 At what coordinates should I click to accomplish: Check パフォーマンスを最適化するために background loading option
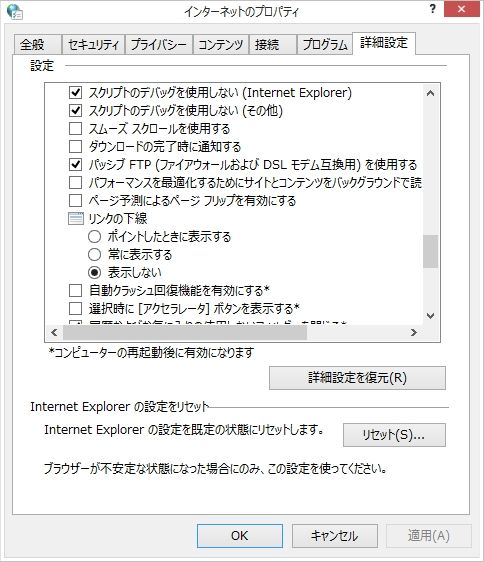click(75, 182)
